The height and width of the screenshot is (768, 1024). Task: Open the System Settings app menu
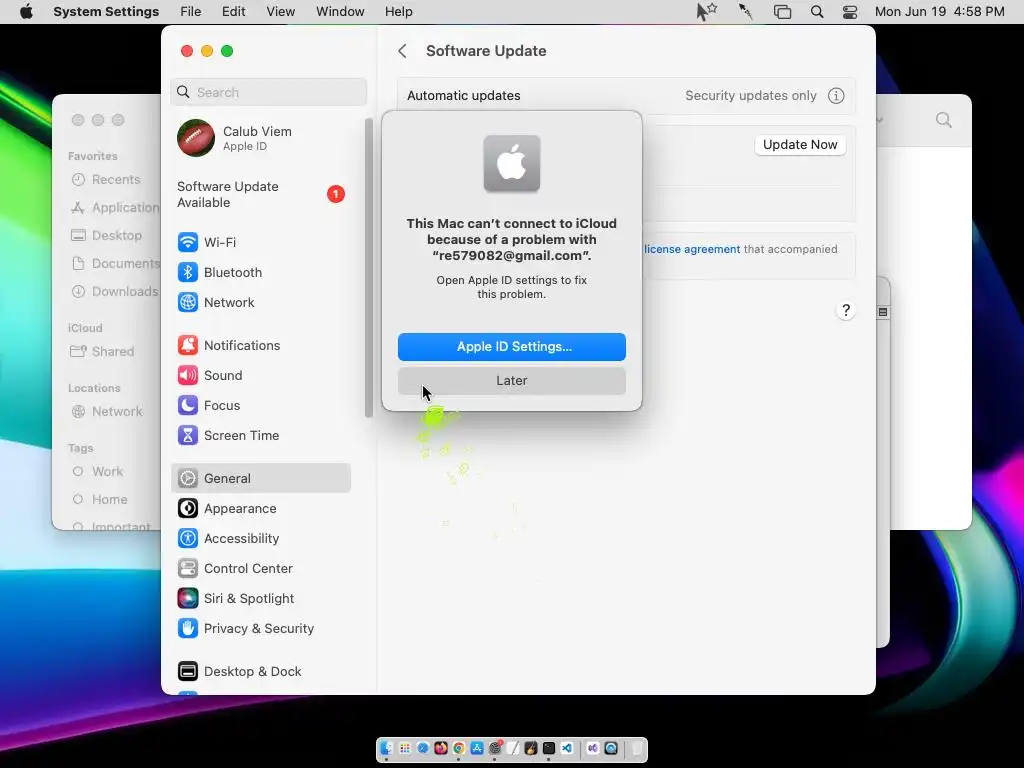[x=106, y=12]
